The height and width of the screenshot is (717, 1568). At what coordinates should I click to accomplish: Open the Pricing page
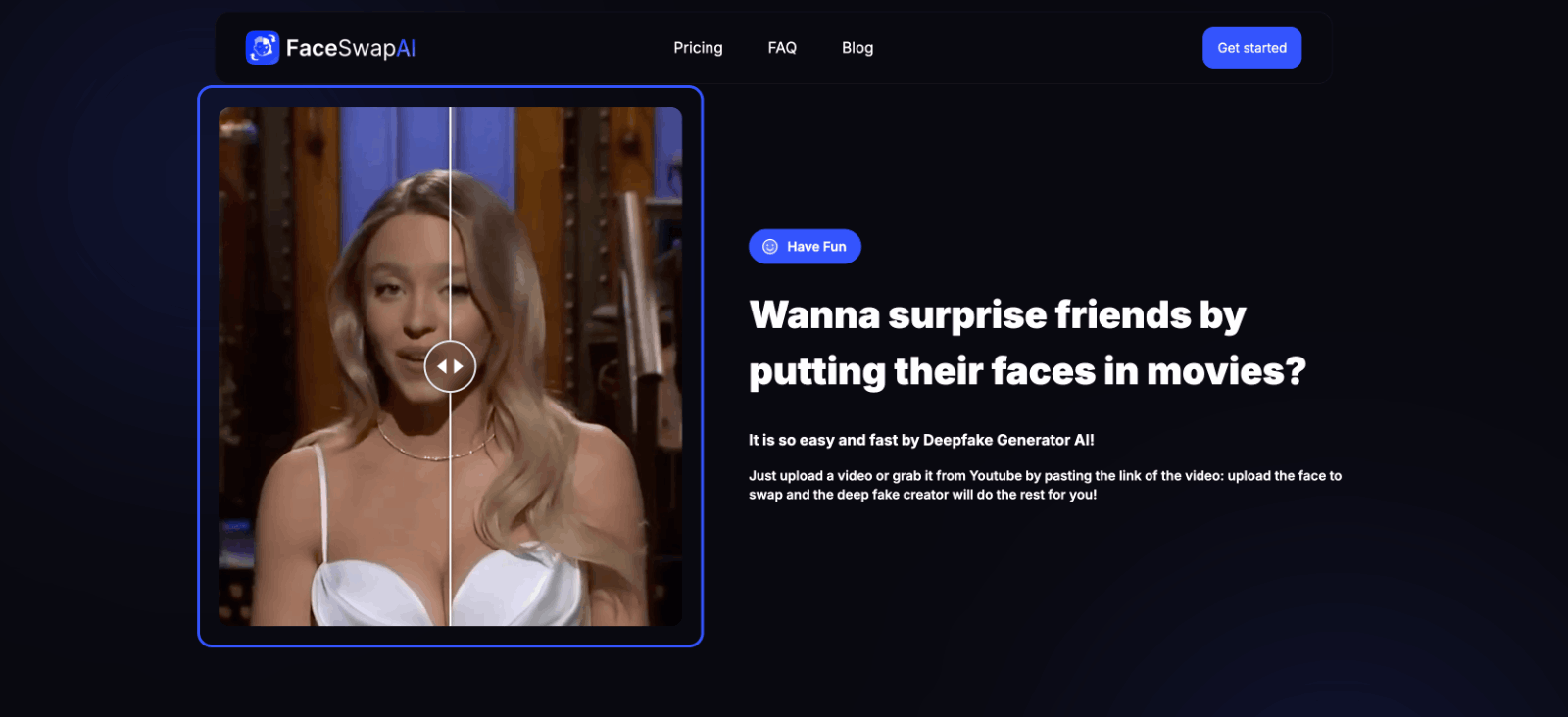tap(698, 48)
